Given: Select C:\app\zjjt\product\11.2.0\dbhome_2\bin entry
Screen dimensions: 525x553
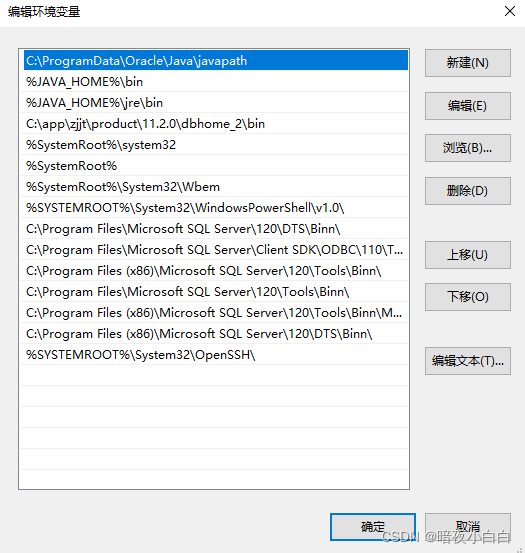Looking at the screenshot, I should [x=214, y=124].
